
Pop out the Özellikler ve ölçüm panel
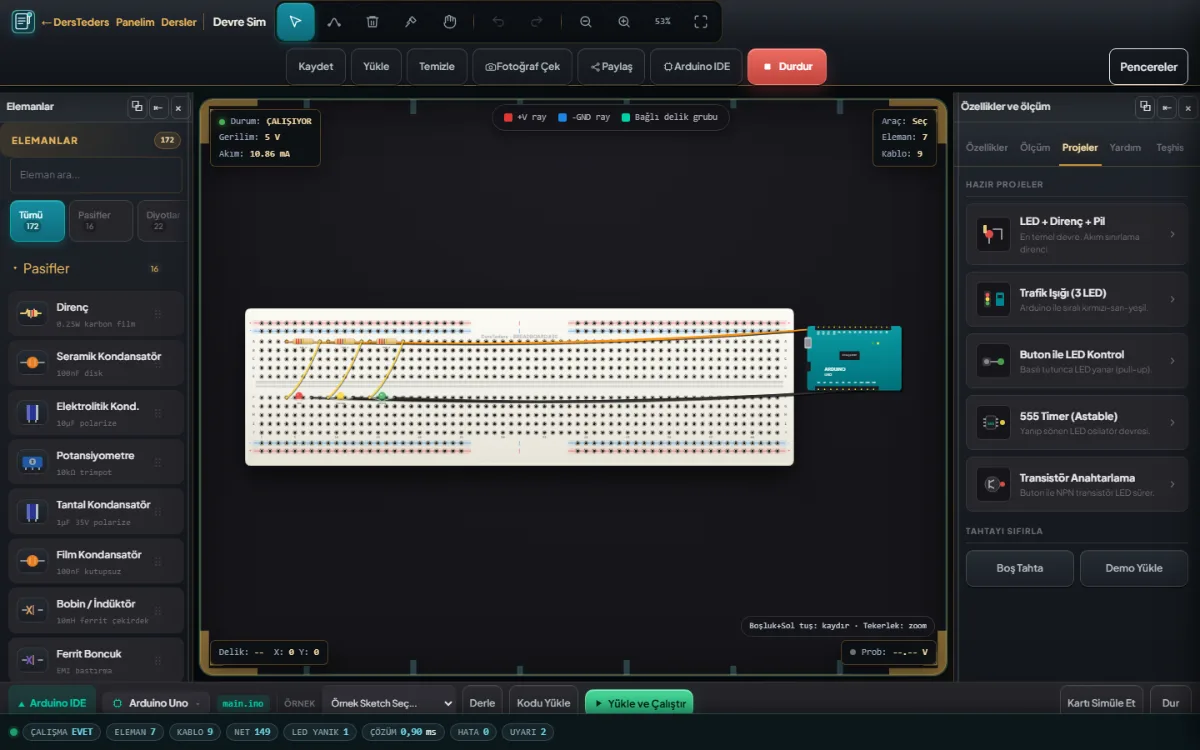[x=1146, y=107]
